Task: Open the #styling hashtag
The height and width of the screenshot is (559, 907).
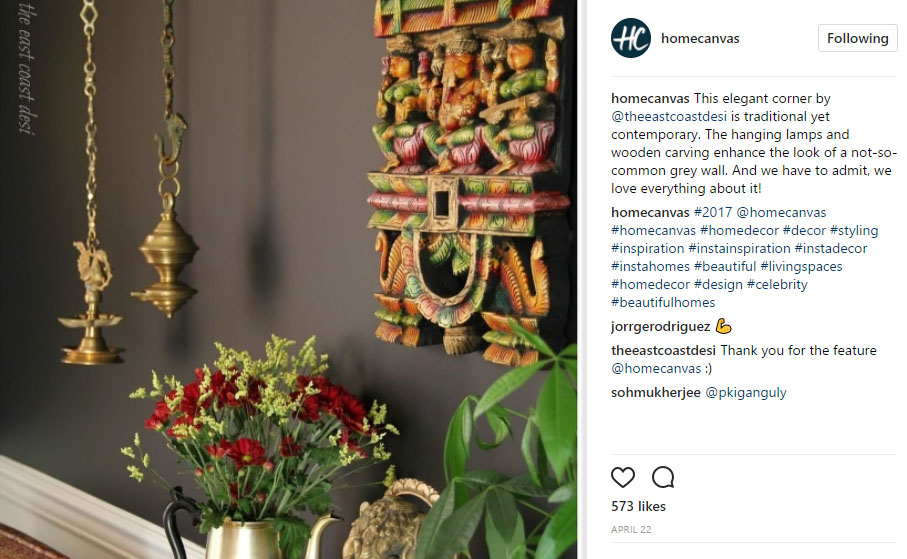Action: 854,230
